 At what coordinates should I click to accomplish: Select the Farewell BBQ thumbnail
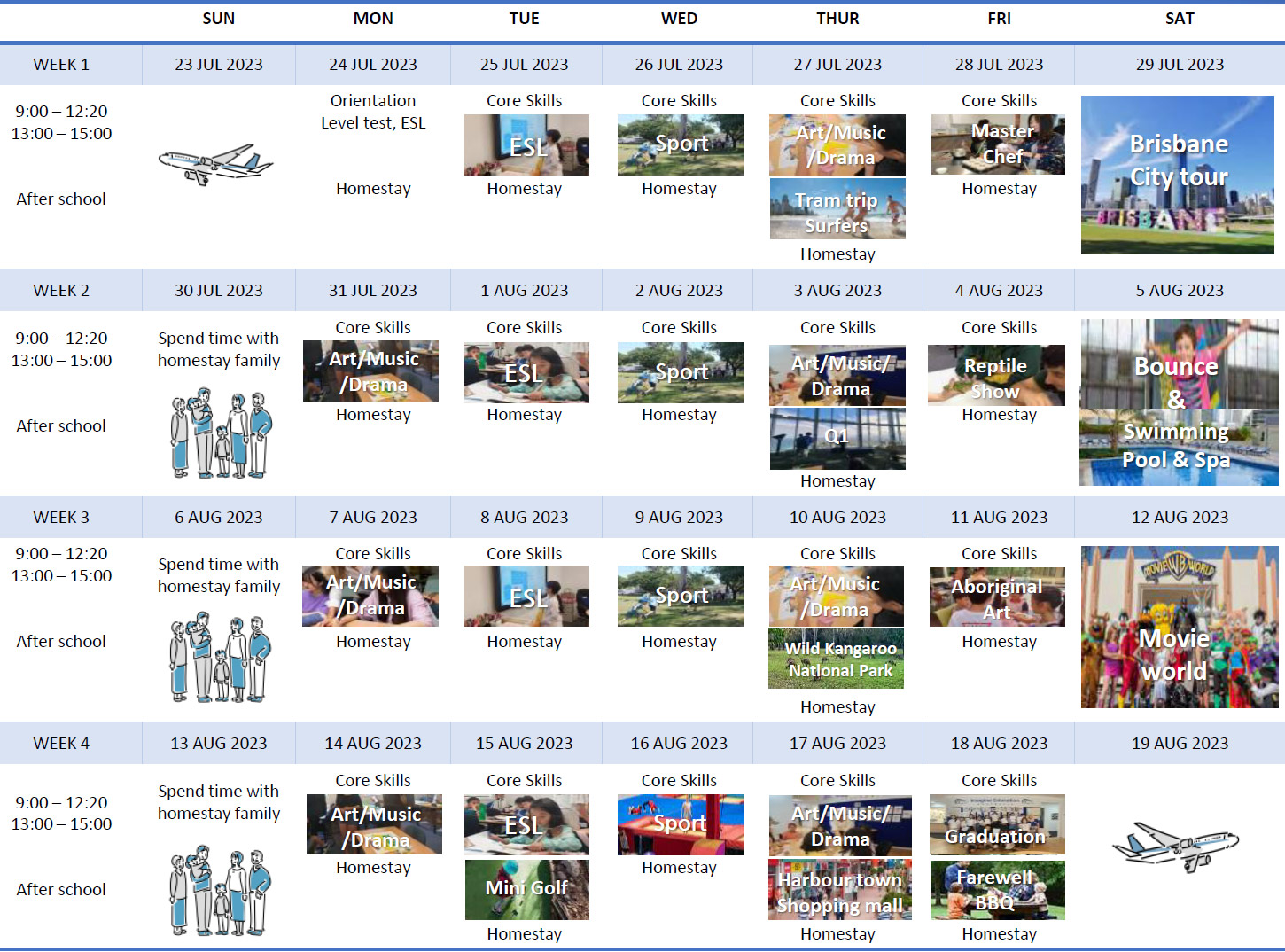coord(998,890)
